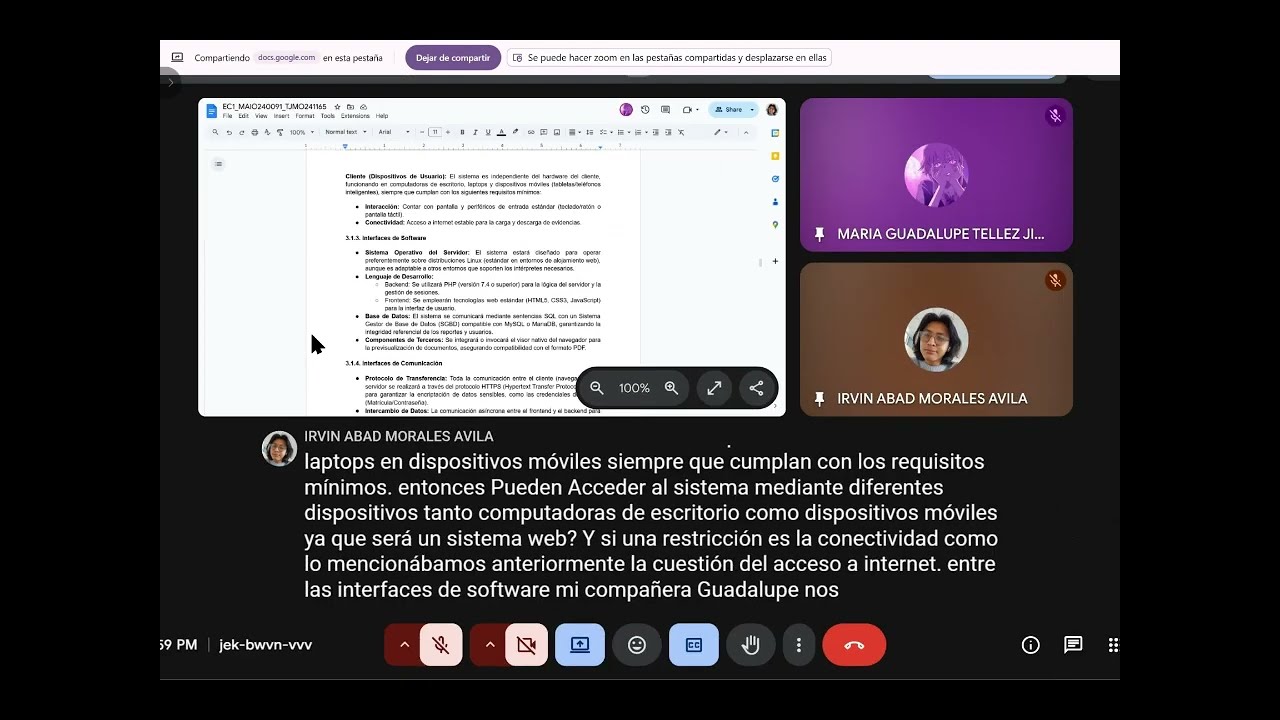Collapse the Docs menus with chevron
This screenshot has height=720, width=1280.
(746, 132)
